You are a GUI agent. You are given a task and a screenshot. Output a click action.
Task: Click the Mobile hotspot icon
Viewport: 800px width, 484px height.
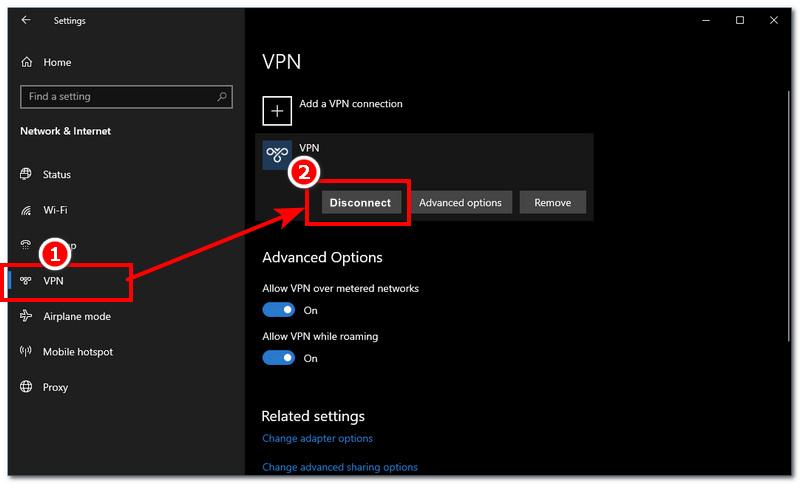pyautogui.click(x=26, y=352)
